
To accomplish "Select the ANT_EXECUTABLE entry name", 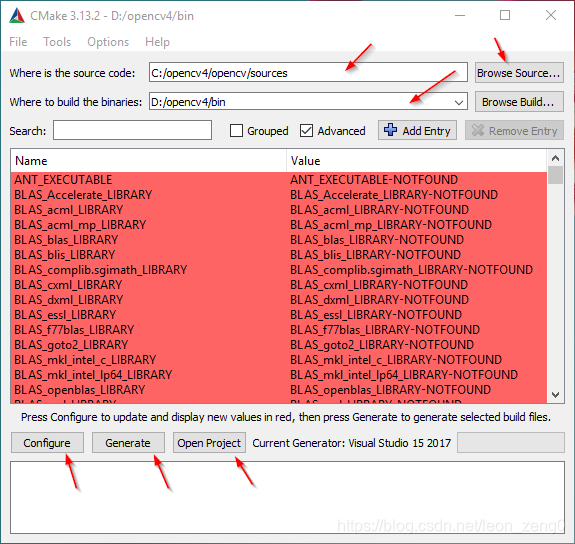I will tap(63, 180).
